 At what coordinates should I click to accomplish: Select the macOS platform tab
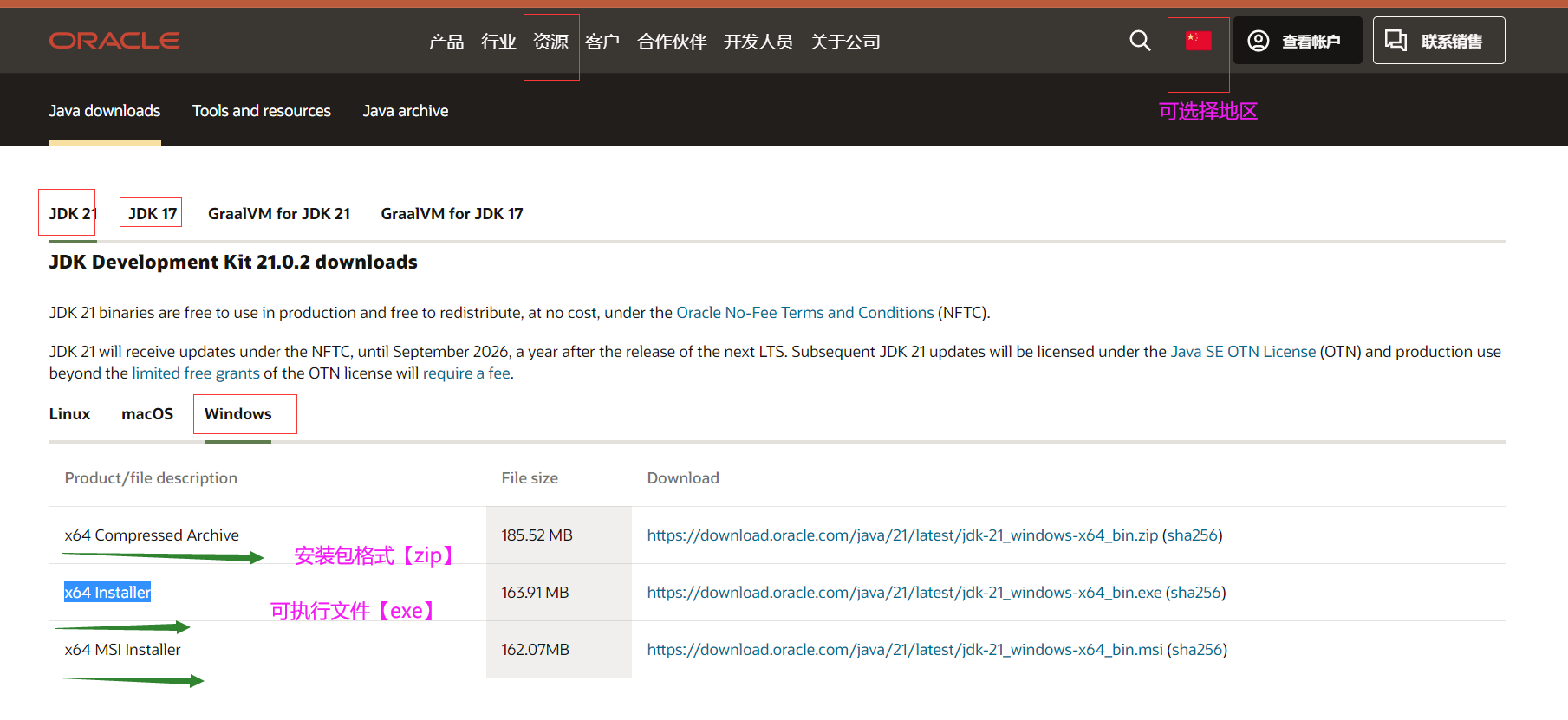tap(147, 414)
